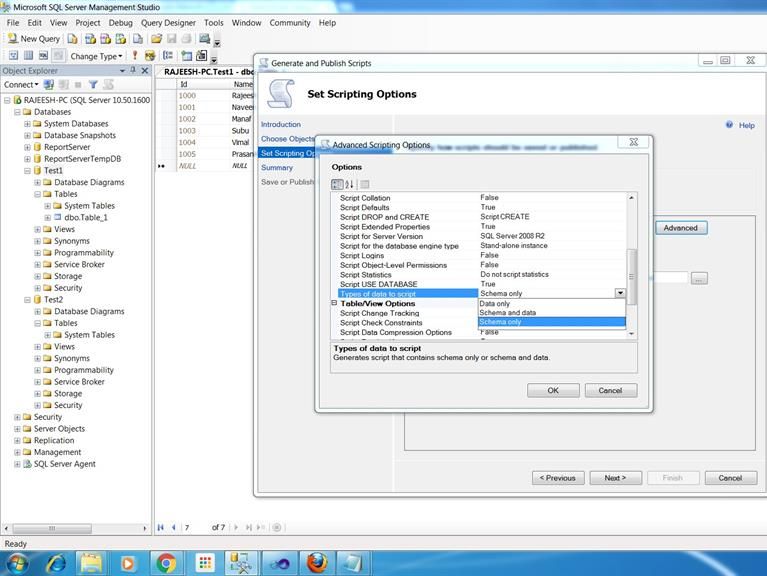Click the Connect Object Explorer server icon

48,85
